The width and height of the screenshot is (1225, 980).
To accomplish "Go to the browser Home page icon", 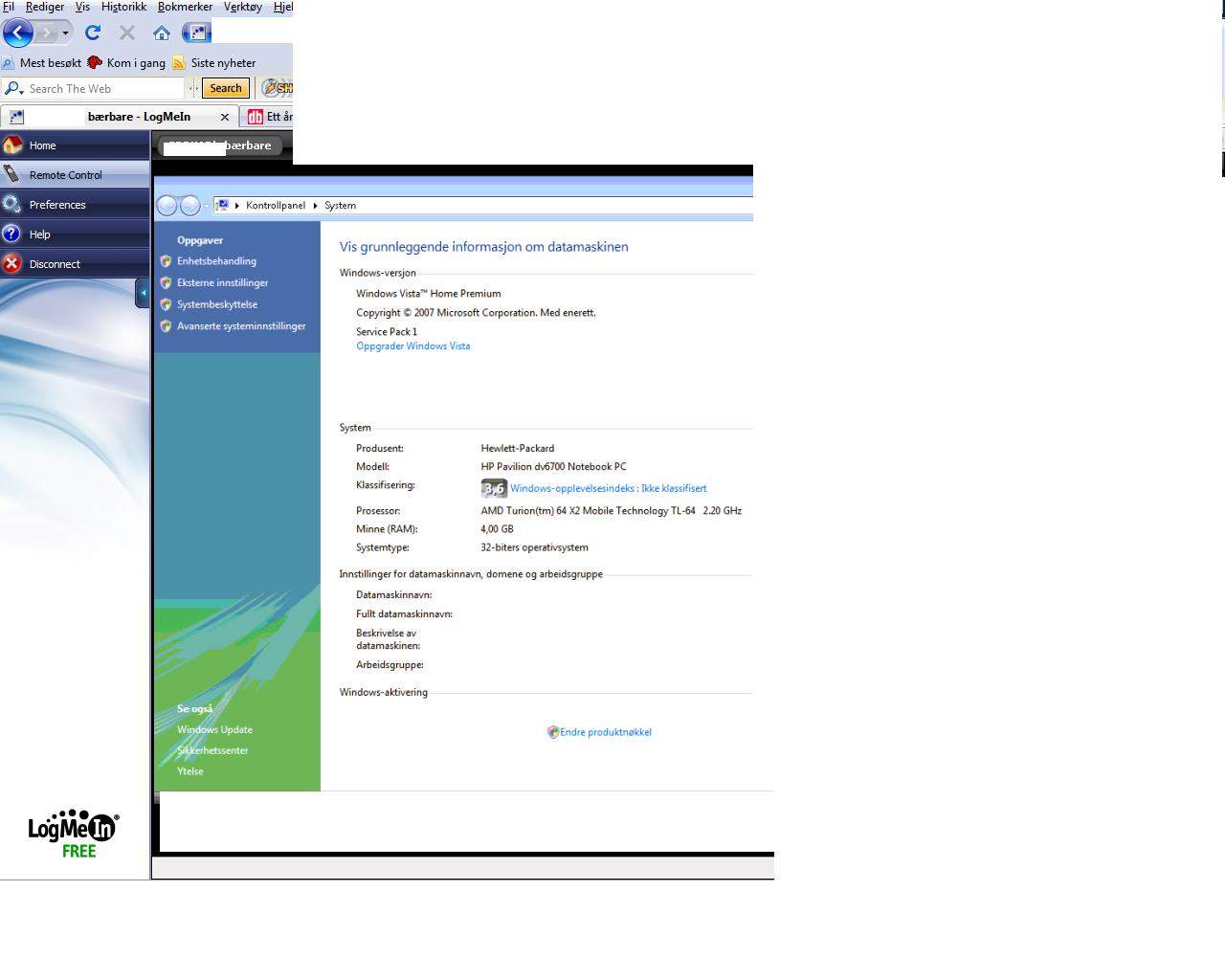I will pyautogui.click(x=162, y=33).
